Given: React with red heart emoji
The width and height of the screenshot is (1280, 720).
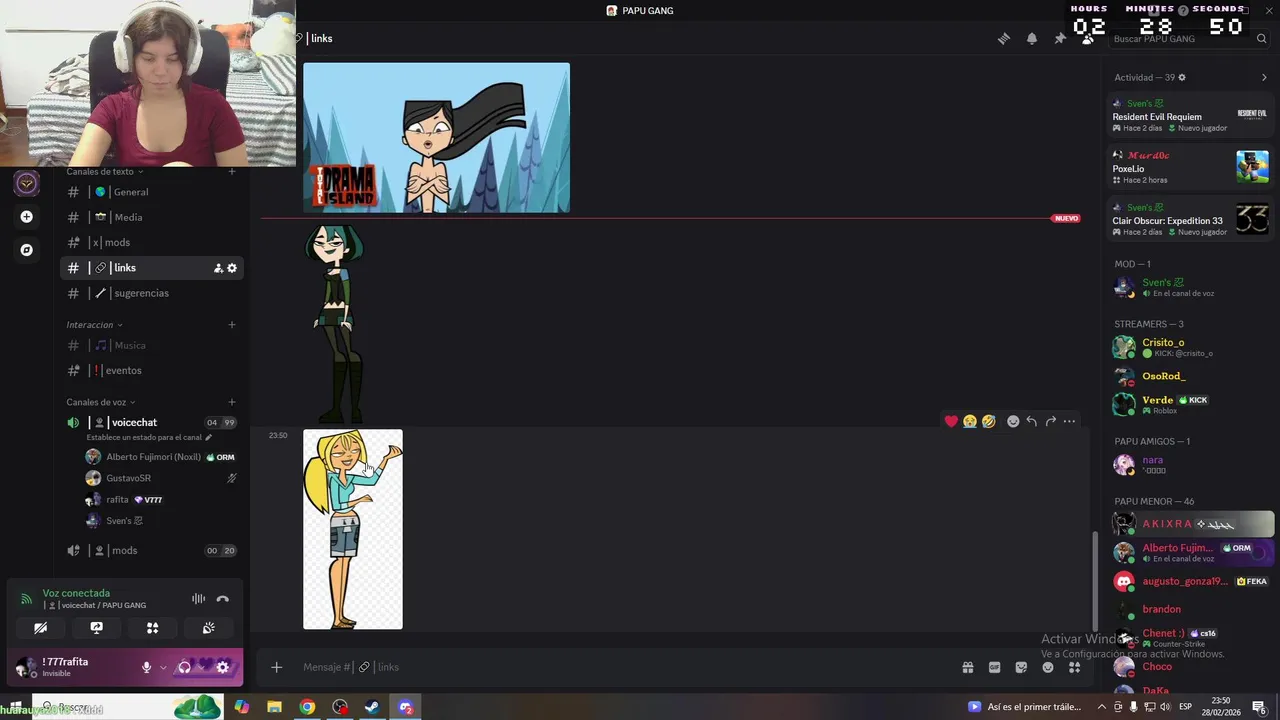Looking at the screenshot, I should coord(951,421).
